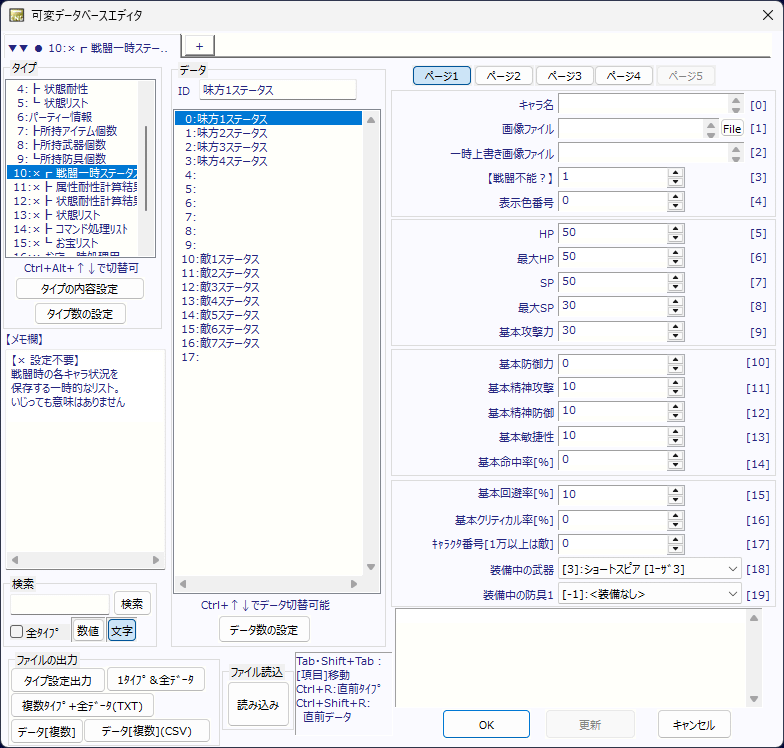Click the 検索 text input field
The height and width of the screenshot is (748, 784).
[x=60, y=604]
